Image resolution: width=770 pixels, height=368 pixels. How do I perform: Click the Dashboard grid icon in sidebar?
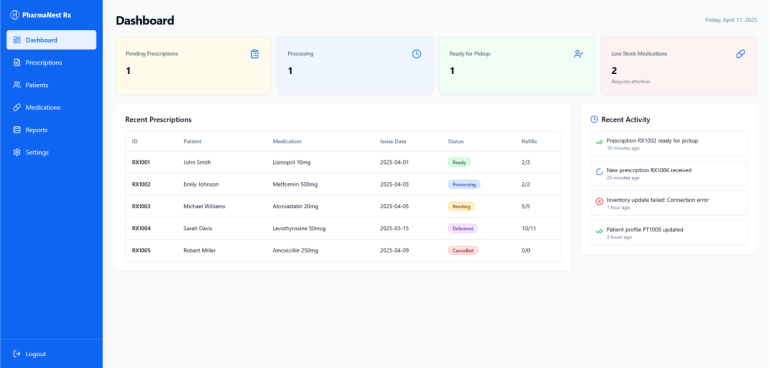pos(17,40)
